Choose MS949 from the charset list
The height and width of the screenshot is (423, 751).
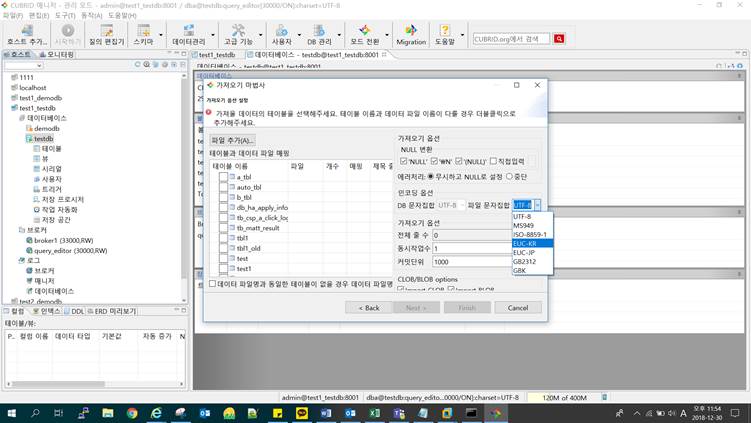click(533, 225)
